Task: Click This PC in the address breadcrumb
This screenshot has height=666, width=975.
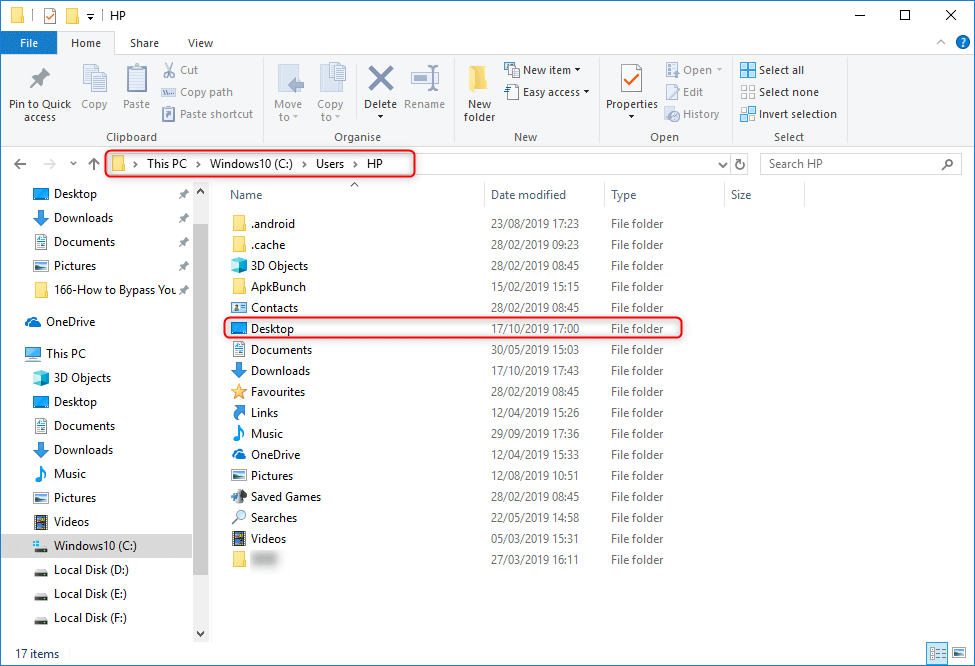Action: click(167, 164)
